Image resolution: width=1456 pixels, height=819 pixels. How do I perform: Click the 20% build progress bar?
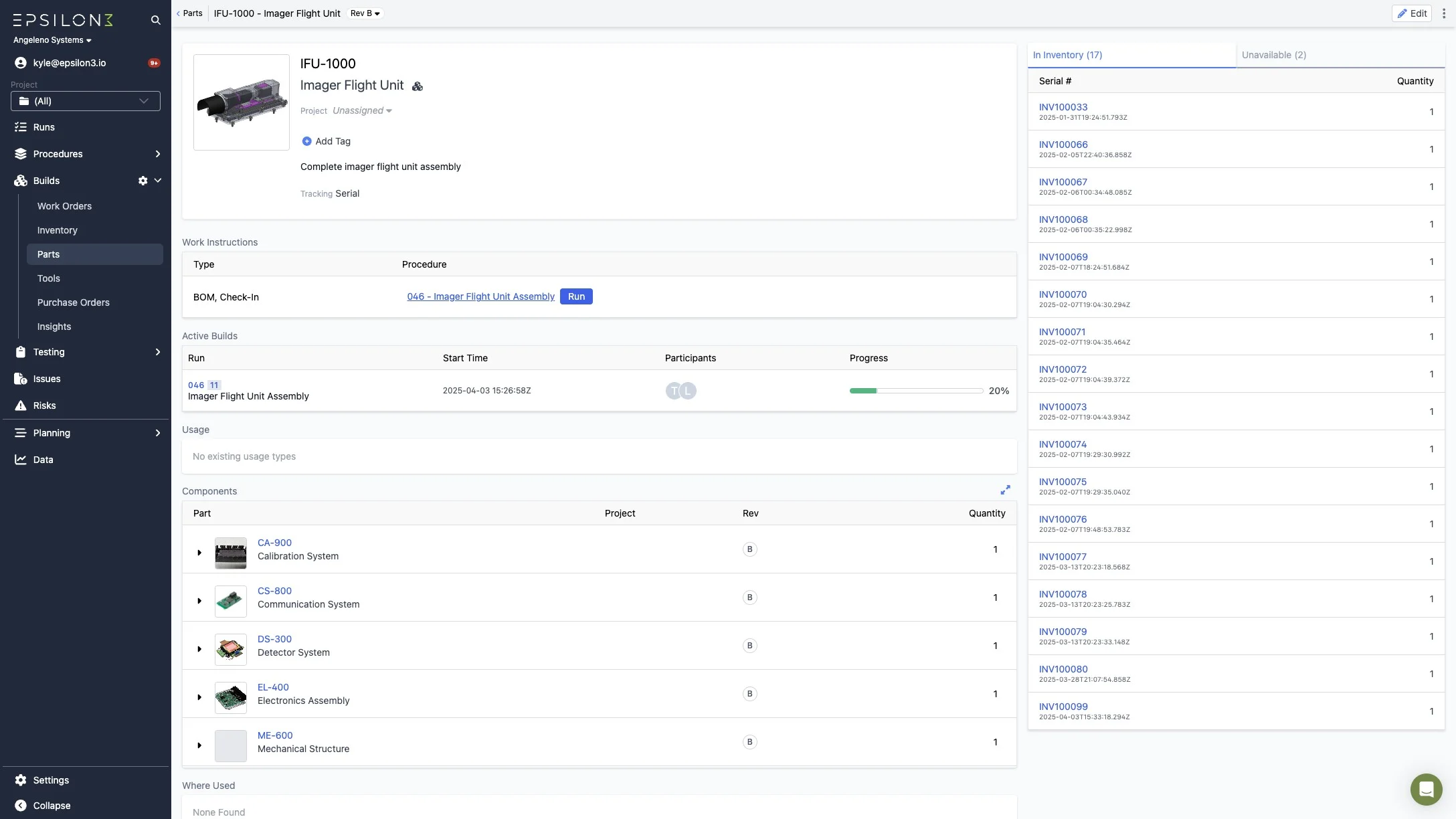(x=916, y=391)
